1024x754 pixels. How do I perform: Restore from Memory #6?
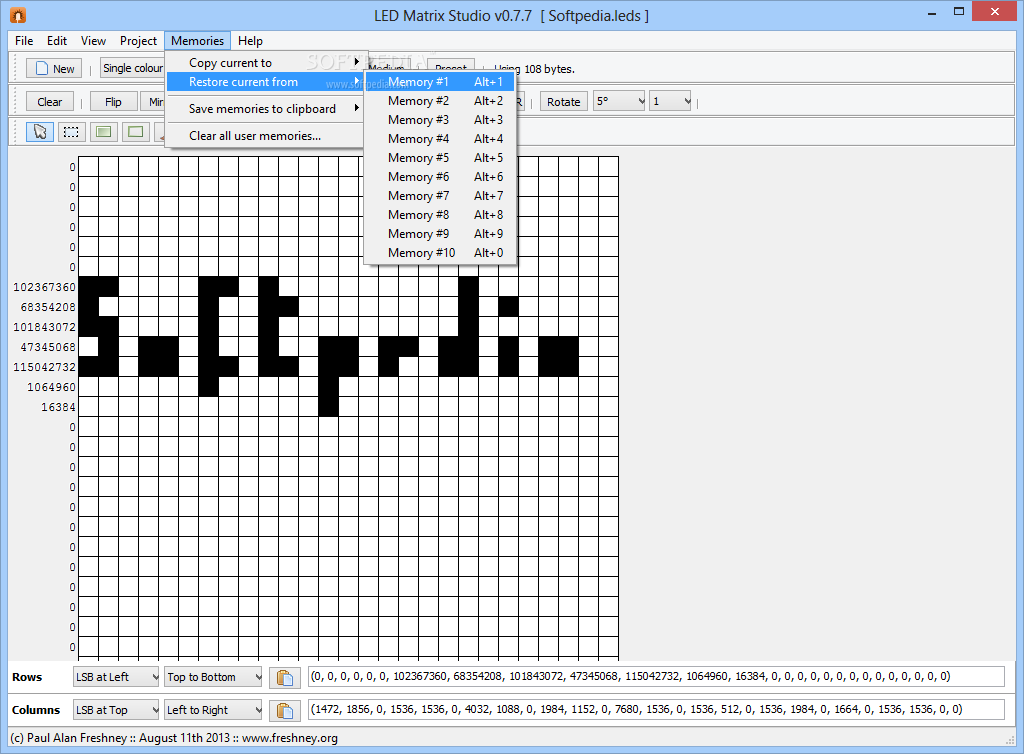tap(440, 176)
